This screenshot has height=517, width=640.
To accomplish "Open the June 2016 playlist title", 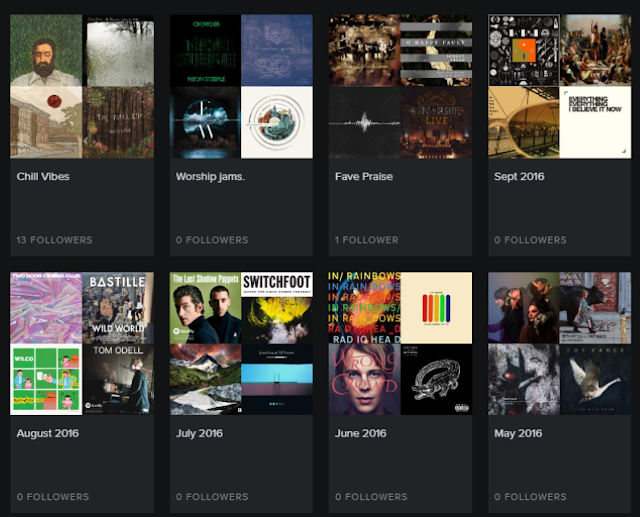I will click(x=360, y=433).
